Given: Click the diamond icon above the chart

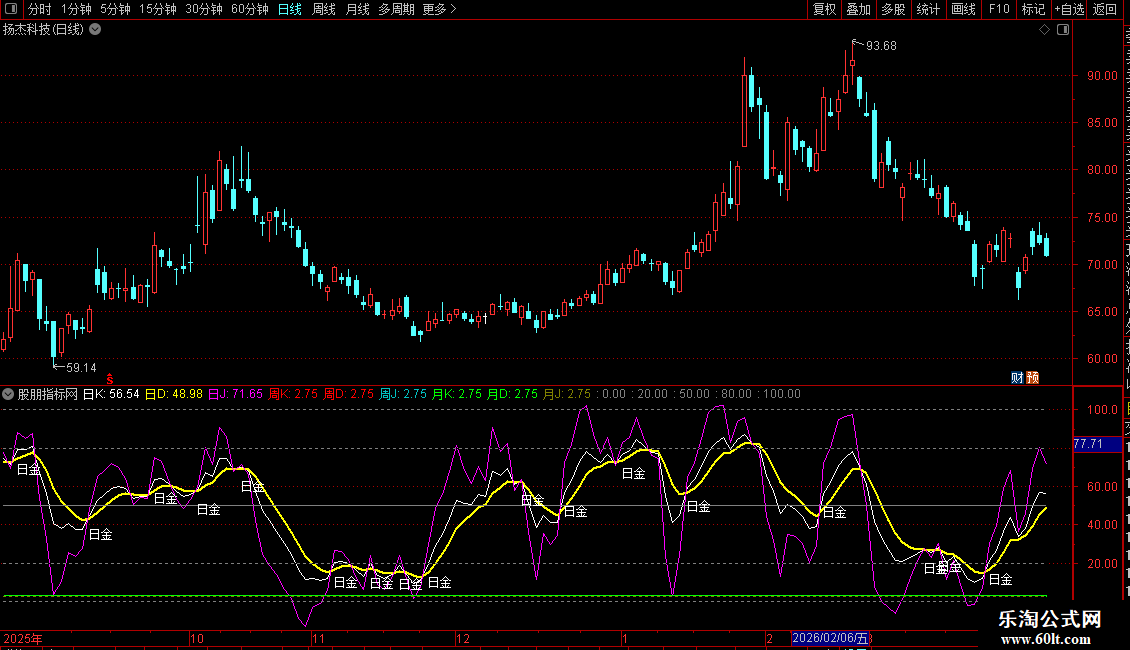Looking at the screenshot, I should pos(1045,30).
